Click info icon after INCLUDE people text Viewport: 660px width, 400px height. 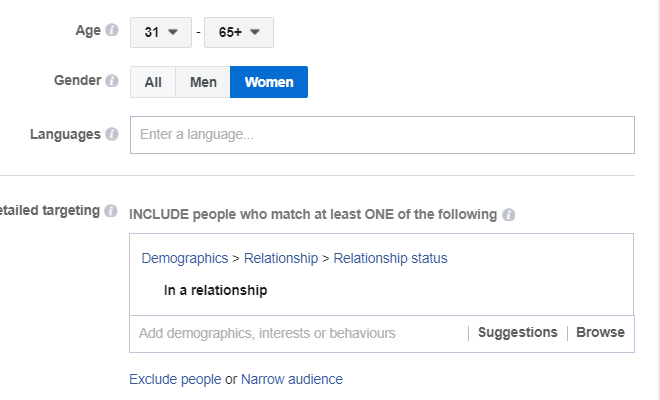pyautogui.click(x=509, y=215)
